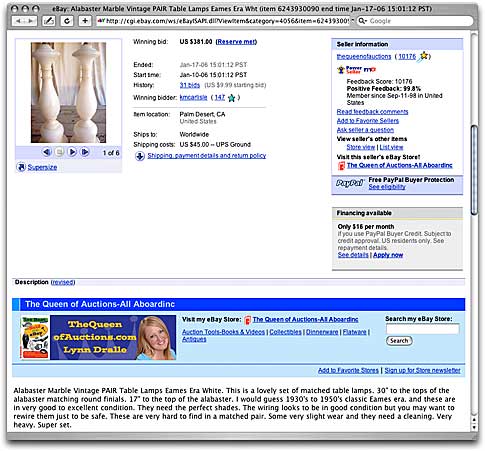Click the yellow shooting star feedback icon
This screenshot has width=485, height=451.
coord(423,56)
